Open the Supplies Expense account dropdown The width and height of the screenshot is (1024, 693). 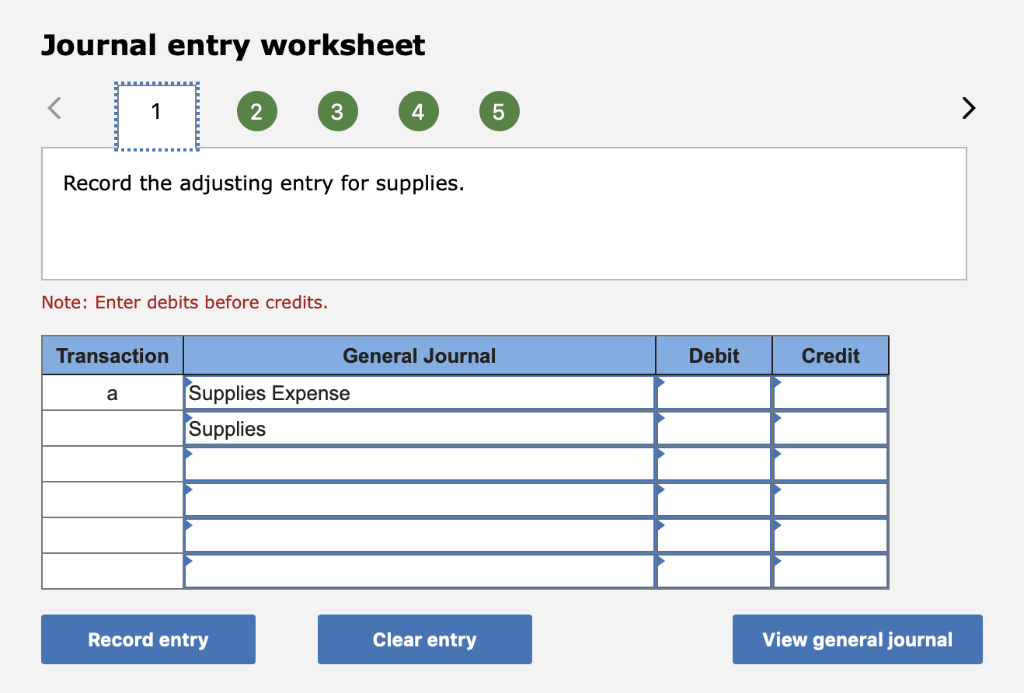[x=419, y=393]
